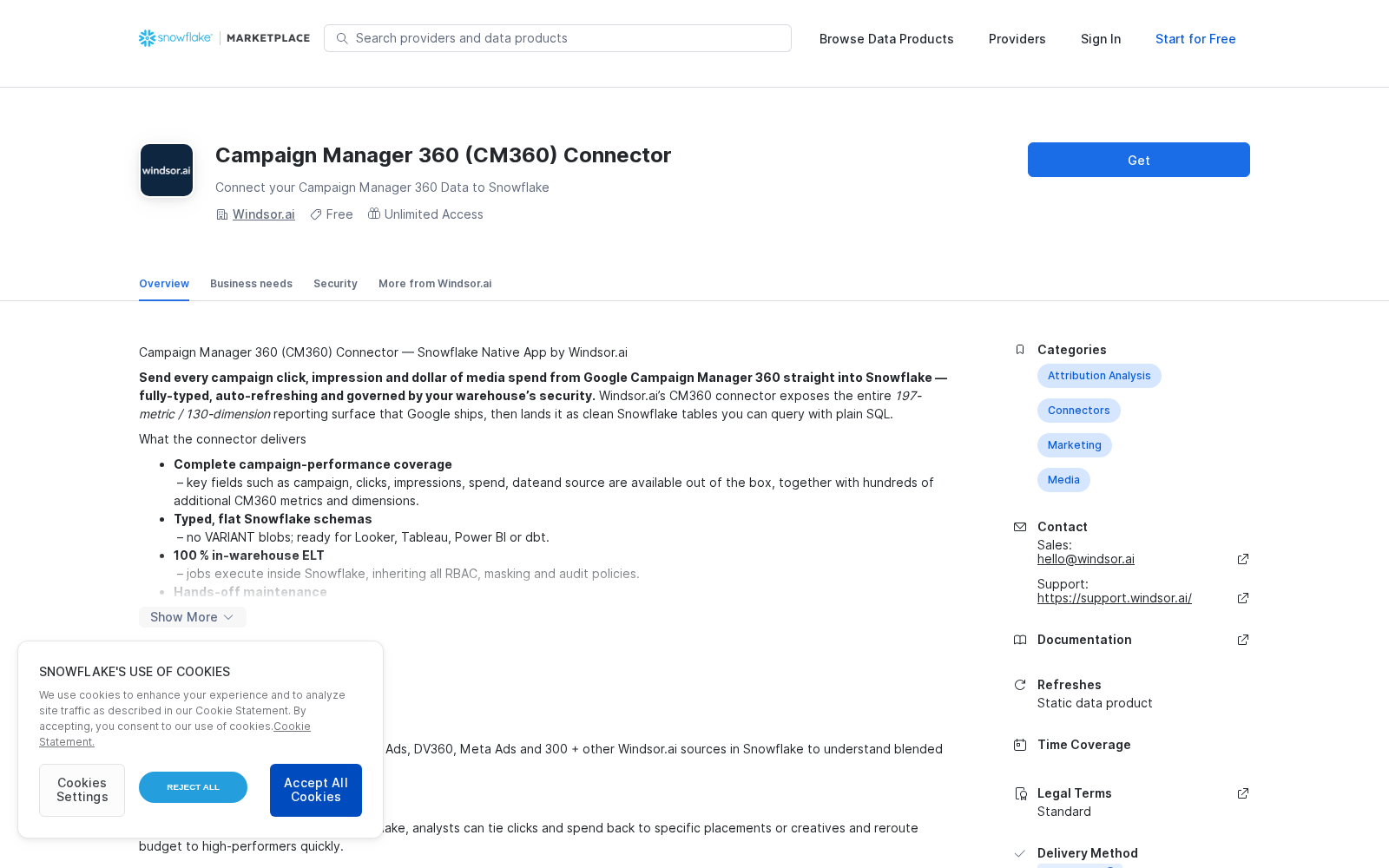Click the gift icon beside Unlimited Access
The width and height of the screenshot is (1389, 868).
tap(374, 214)
